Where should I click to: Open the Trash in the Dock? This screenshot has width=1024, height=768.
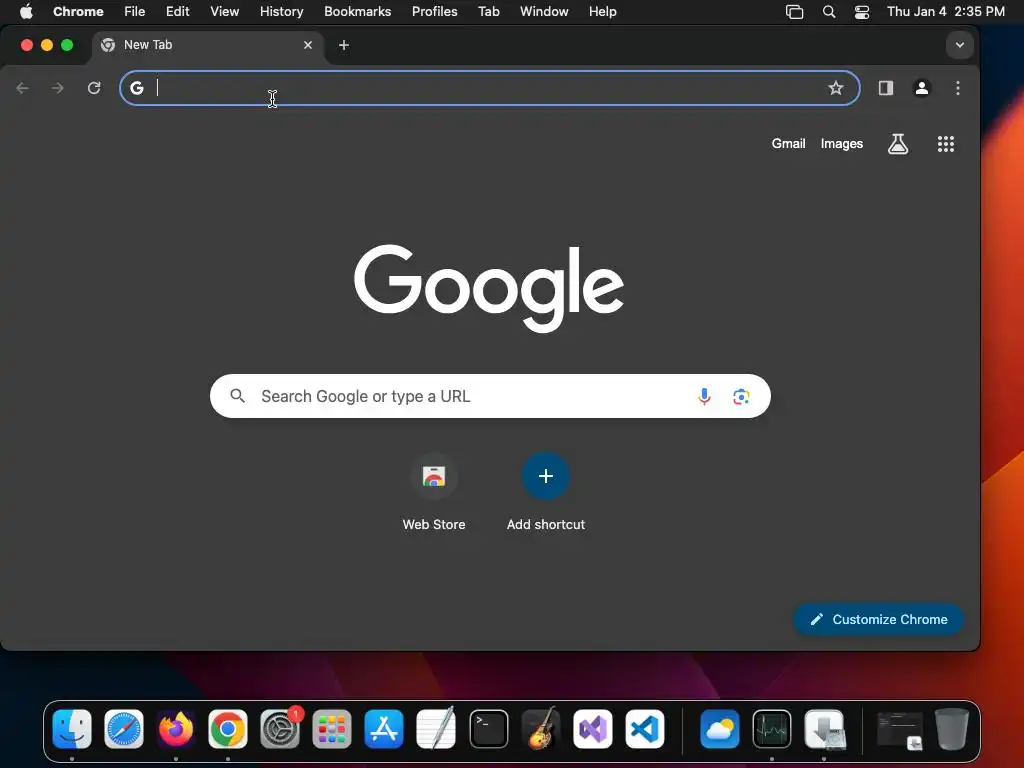(x=952, y=729)
